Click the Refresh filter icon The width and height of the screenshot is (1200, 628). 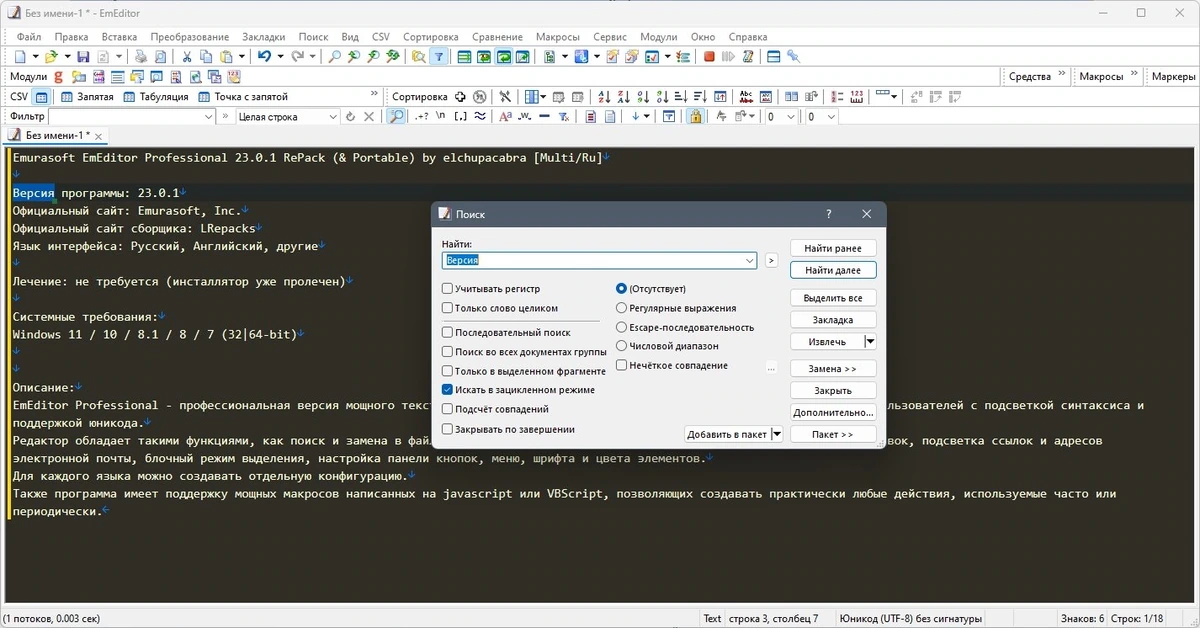350,117
